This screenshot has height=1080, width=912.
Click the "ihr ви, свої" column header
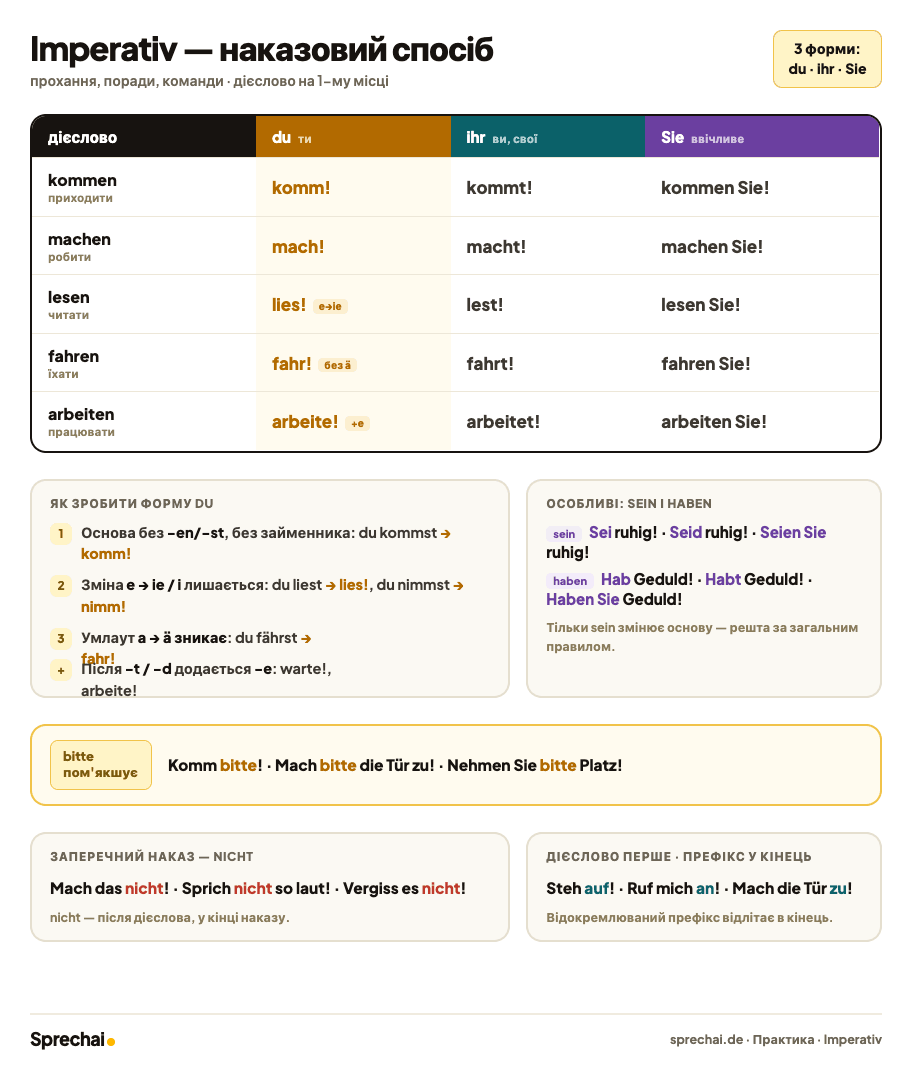[548, 137]
